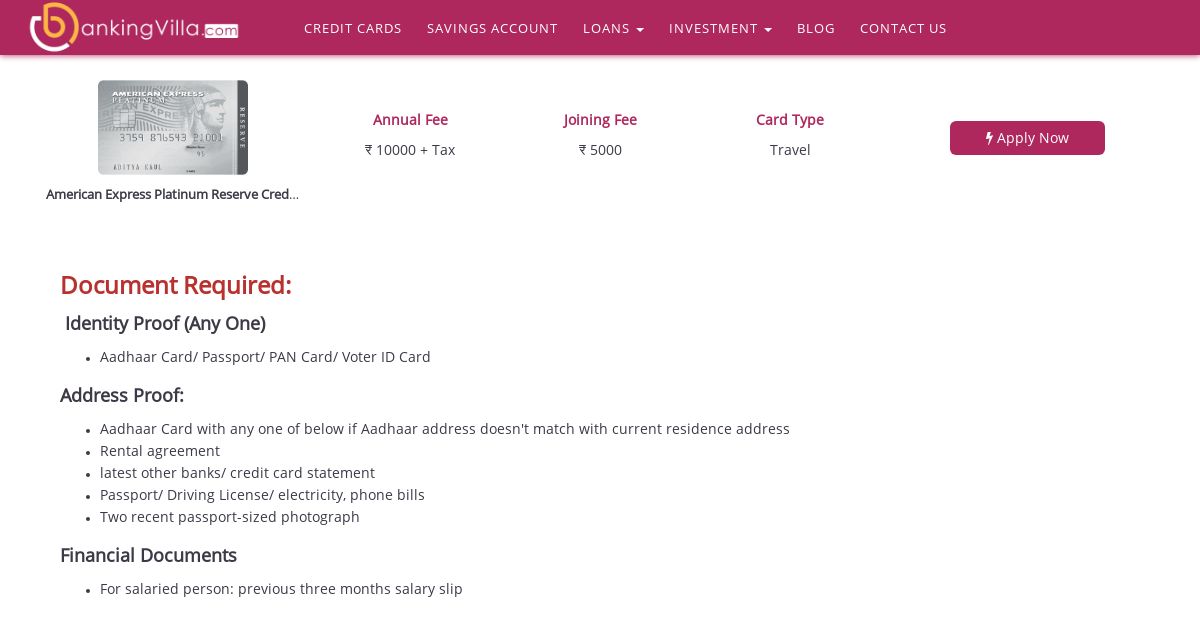
Task: Go to the Savings Account page
Action: coord(492,28)
